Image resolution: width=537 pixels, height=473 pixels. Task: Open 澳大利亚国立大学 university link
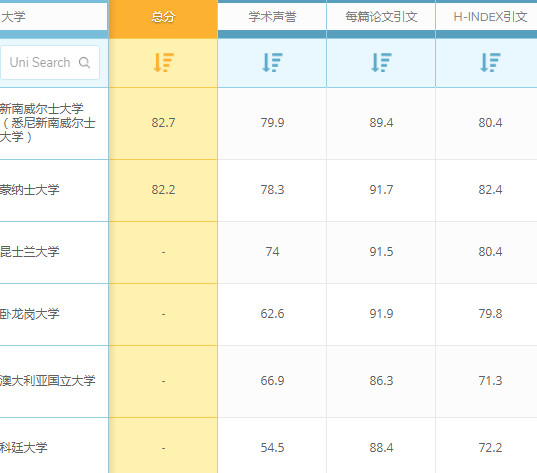(48, 381)
